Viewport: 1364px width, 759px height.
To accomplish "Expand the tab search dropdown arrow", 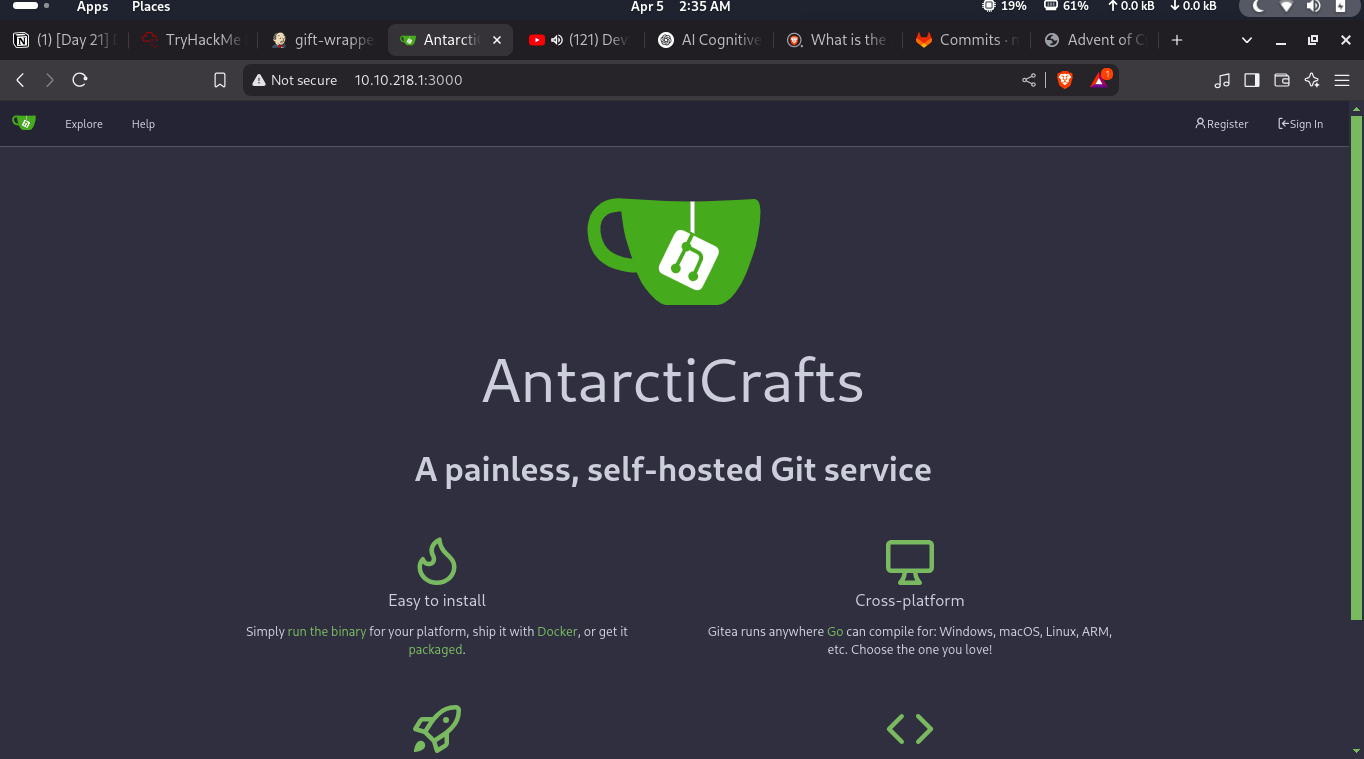I will [1247, 40].
